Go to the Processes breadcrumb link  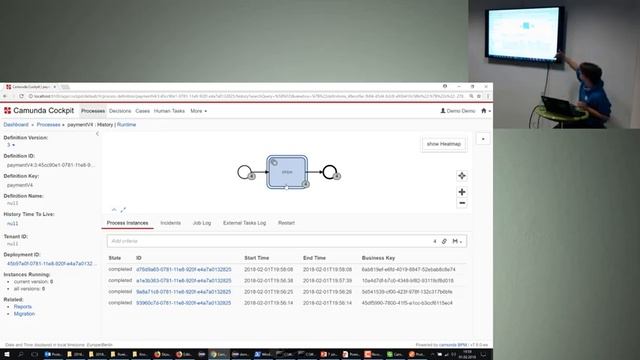click(48, 124)
